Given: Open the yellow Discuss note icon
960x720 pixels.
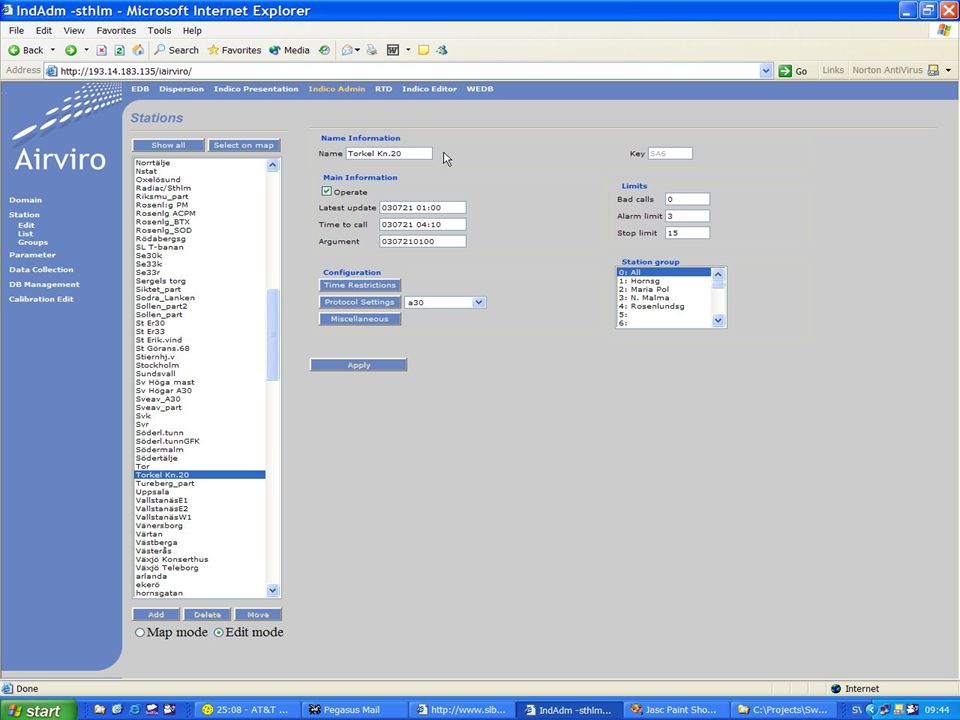Looking at the screenshot, I should (423, 50).
